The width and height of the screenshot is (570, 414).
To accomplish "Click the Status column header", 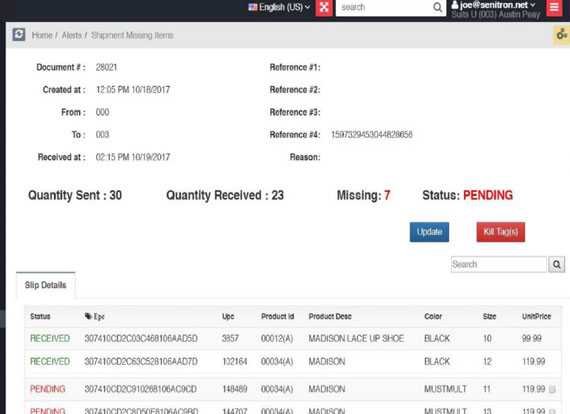I will point(40,316).
